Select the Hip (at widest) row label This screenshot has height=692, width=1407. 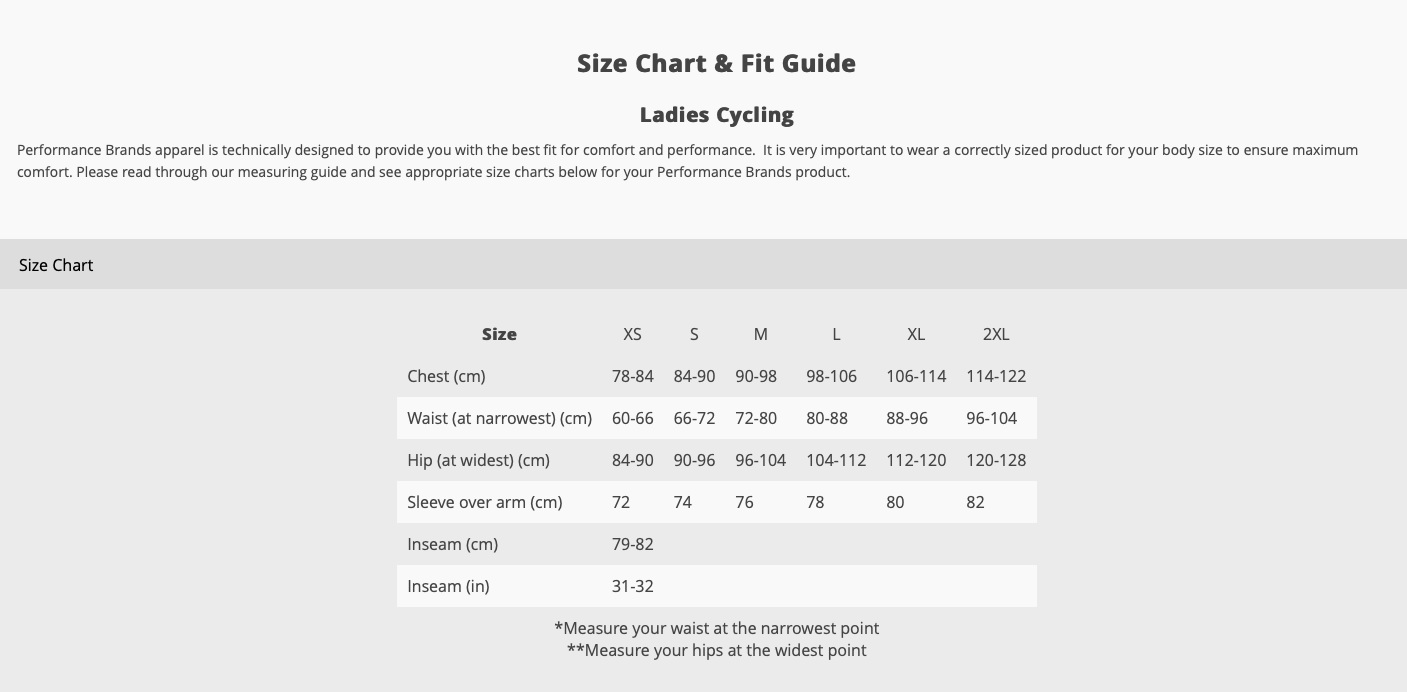478,460
